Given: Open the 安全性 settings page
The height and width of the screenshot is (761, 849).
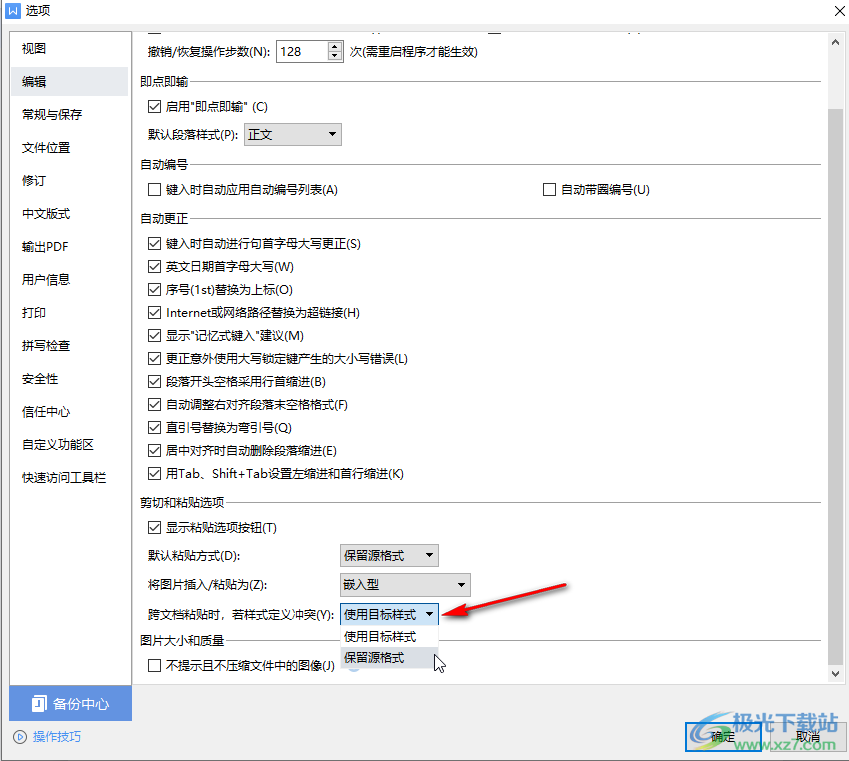Looking at the screenshot, I should click(40, 379).
